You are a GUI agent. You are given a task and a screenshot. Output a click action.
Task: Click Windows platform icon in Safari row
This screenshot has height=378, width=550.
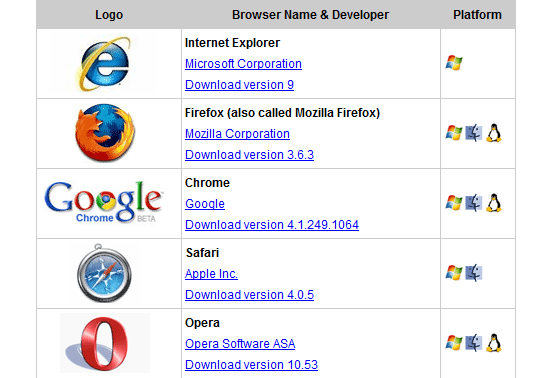454,272
